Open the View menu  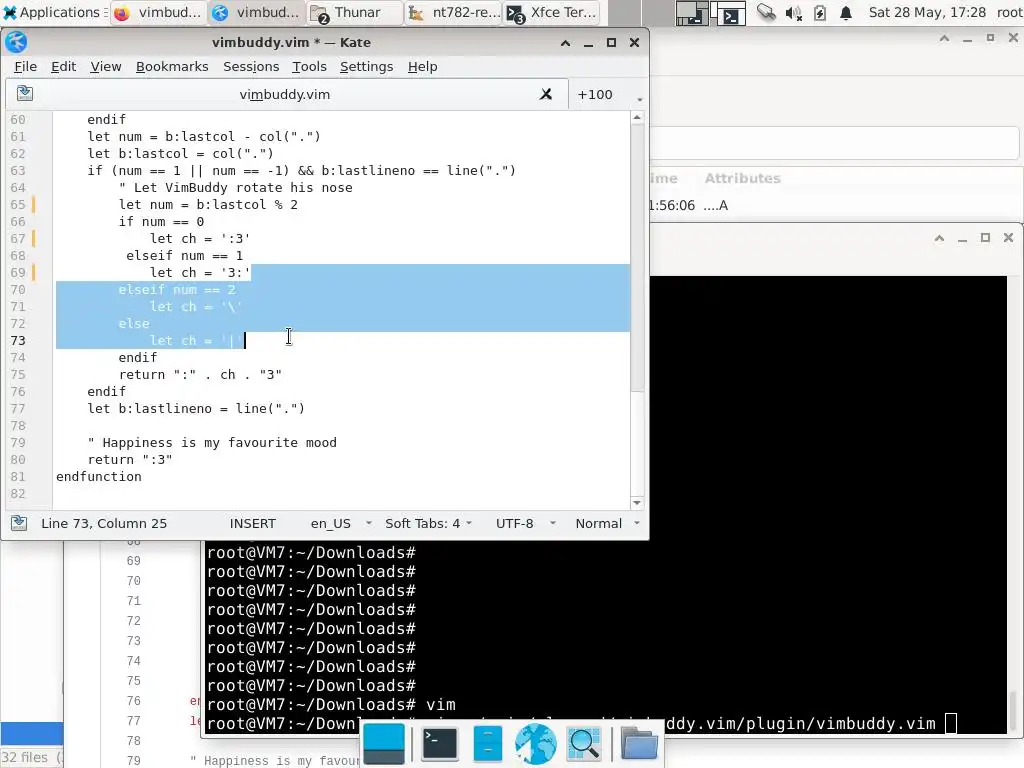tap(106, 67)
